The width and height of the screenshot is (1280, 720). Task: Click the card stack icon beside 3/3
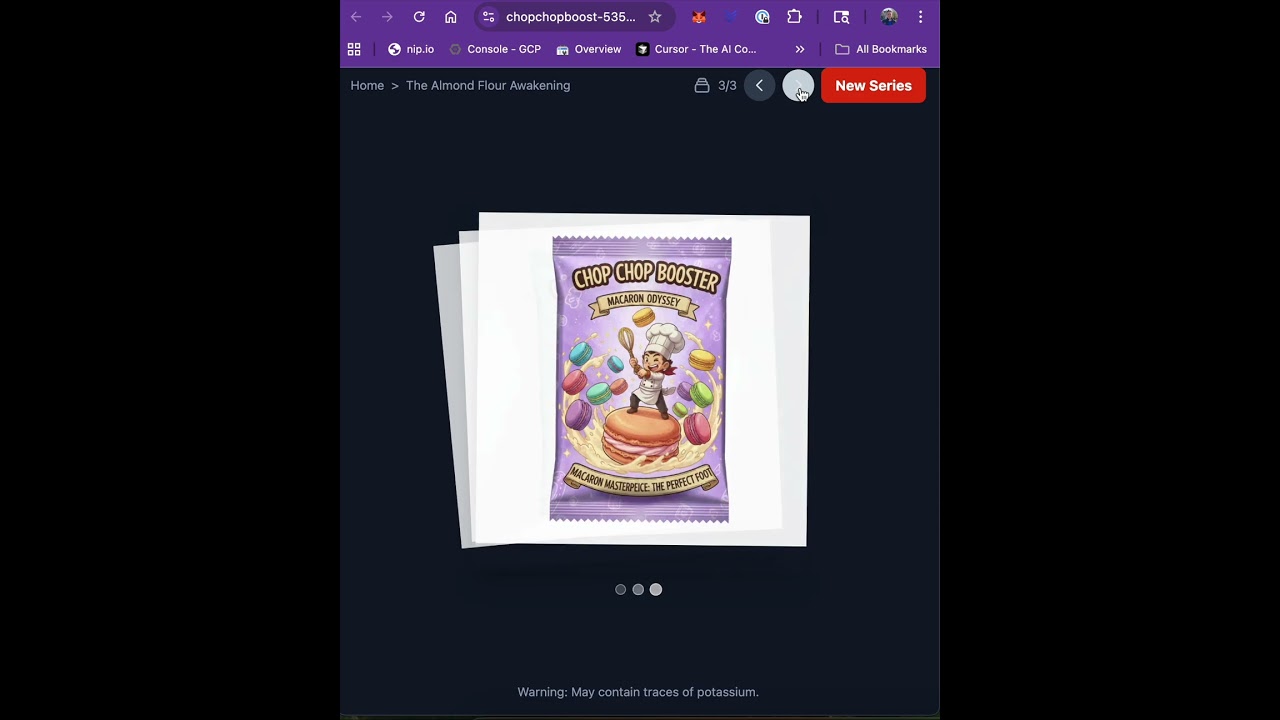(x=702, y=86)
